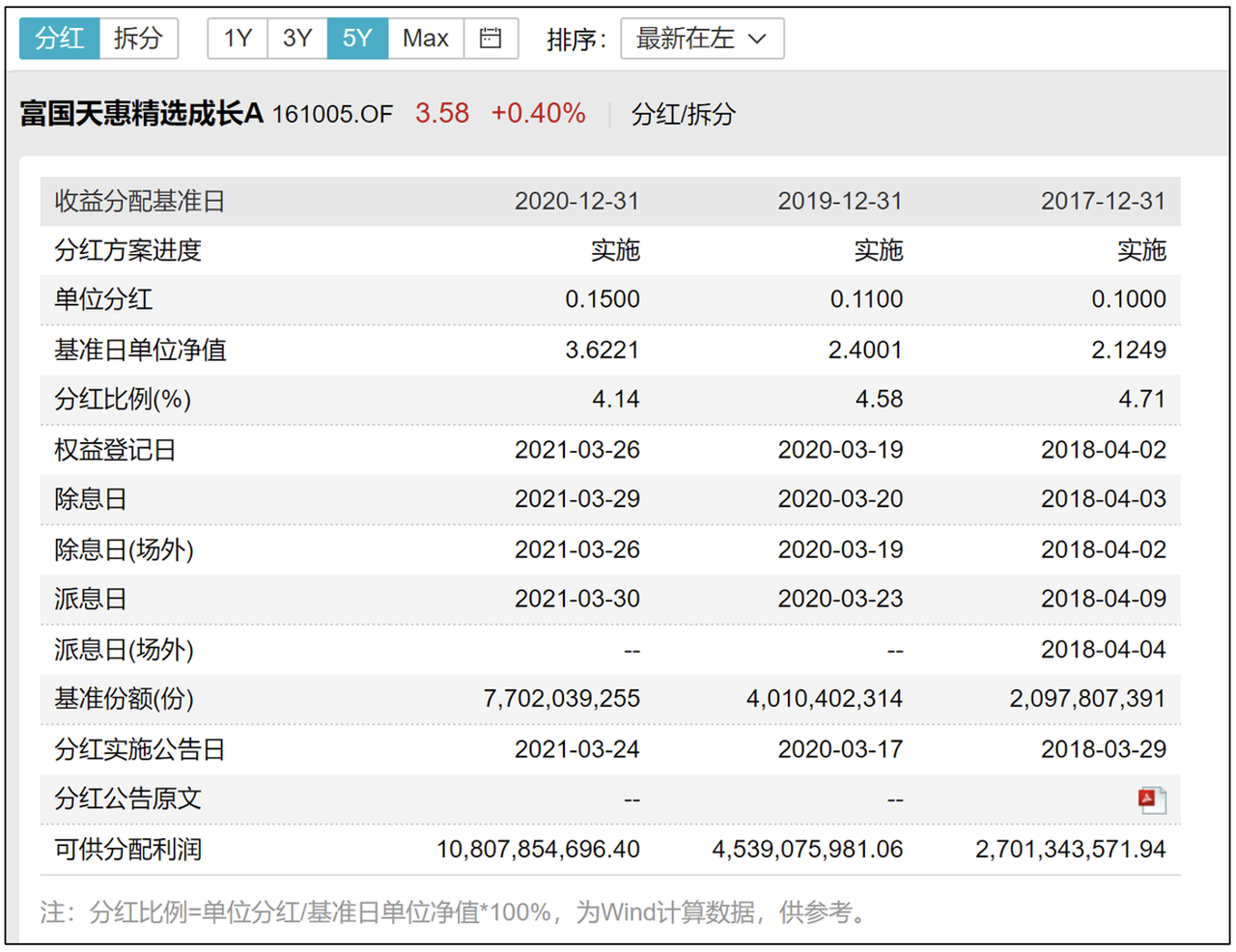Click the 分红/拆分 section label
1236x952 pixels.
pos(683,115)
